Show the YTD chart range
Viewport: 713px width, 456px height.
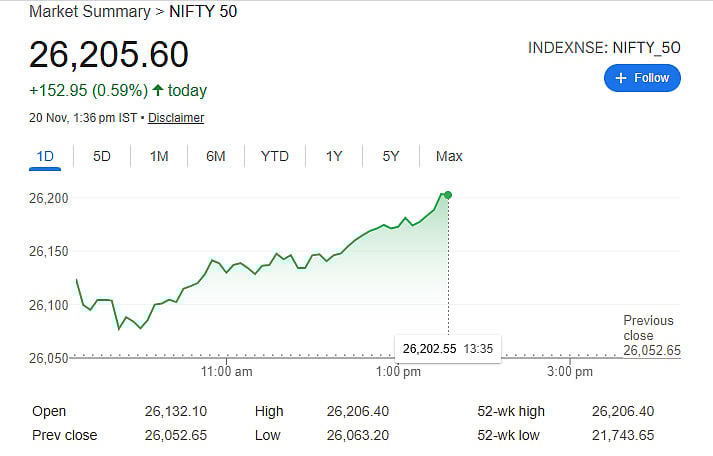pos(275,156)
